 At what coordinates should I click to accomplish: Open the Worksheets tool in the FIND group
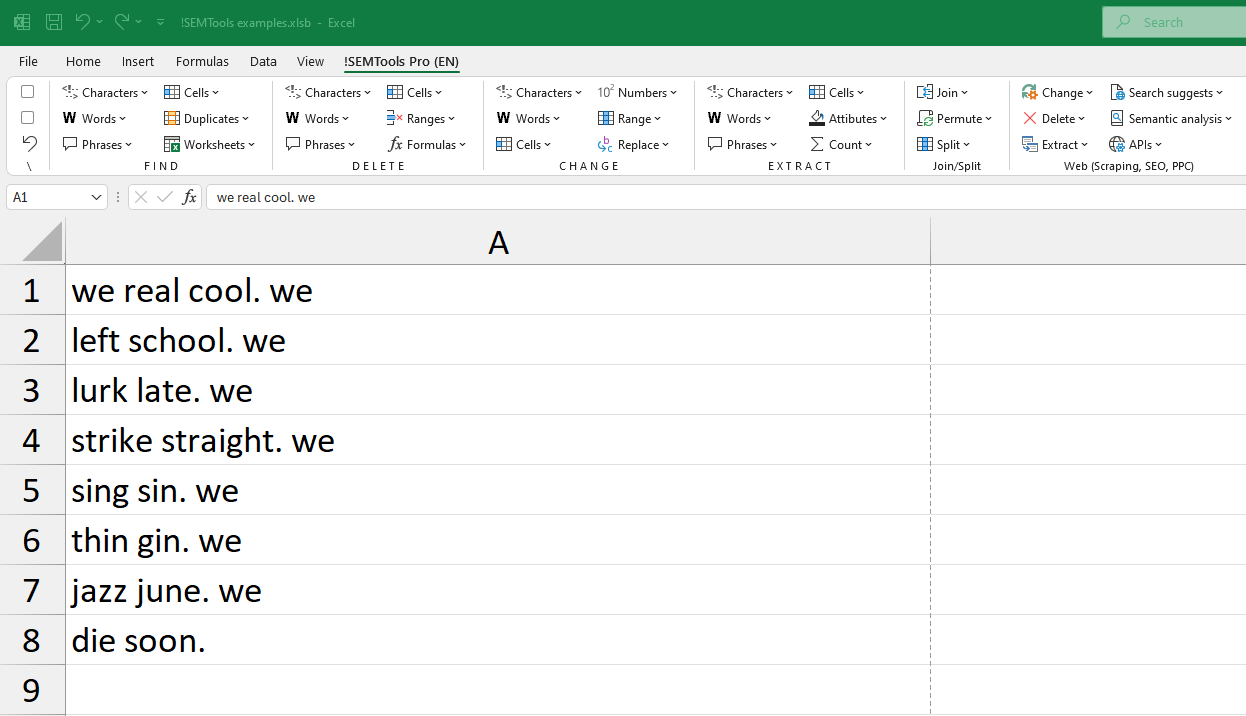tap(210, 144)
